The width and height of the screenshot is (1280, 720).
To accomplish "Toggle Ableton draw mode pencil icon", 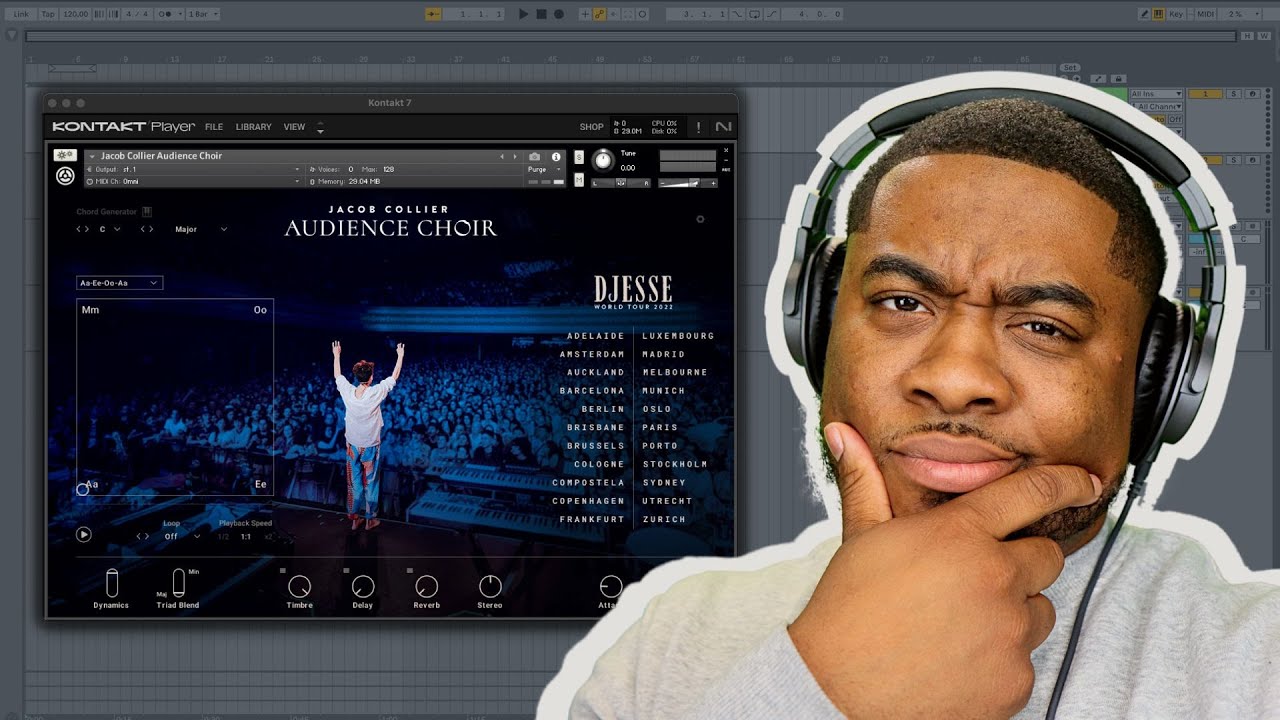I will pyautogui.click(x=1145, y=14).
